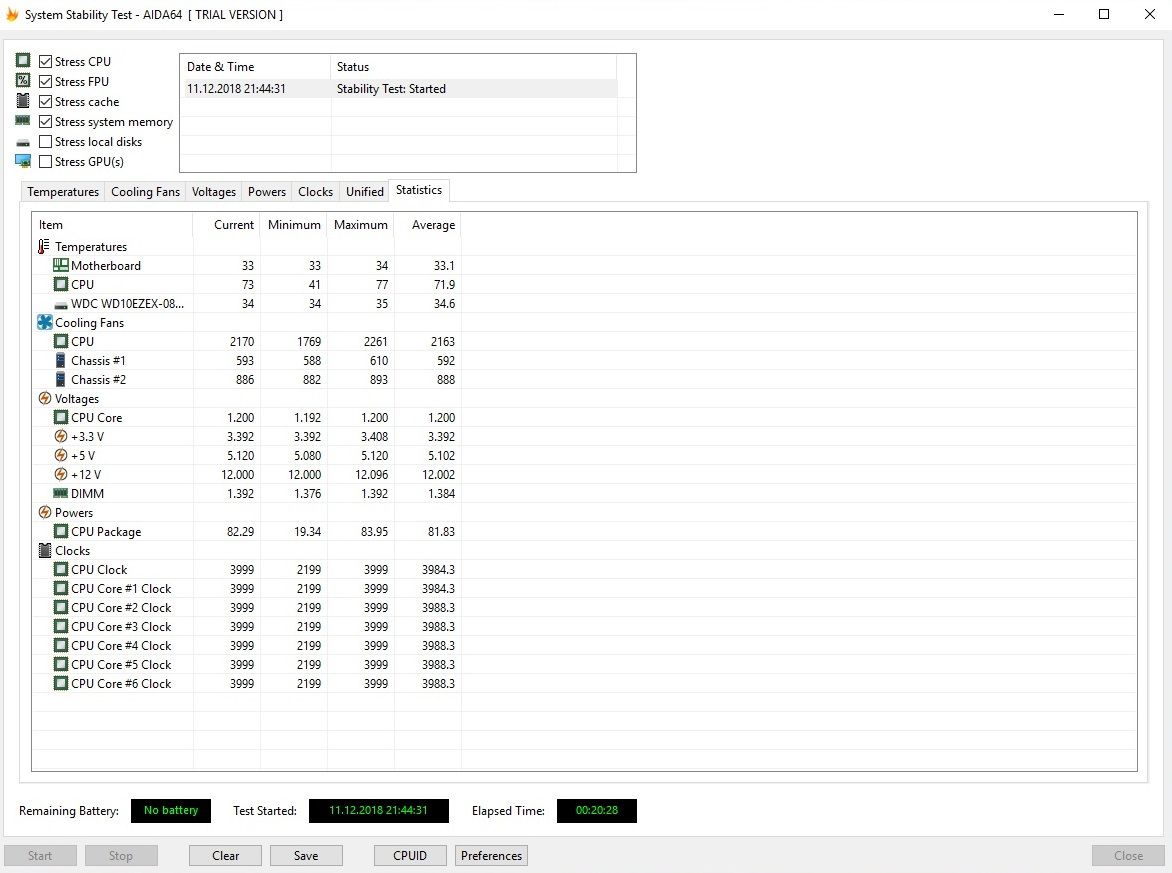This screenshot has width=1172, height=873.
Task: Click the CPU Package chip icon
Action: coord(61,531)
